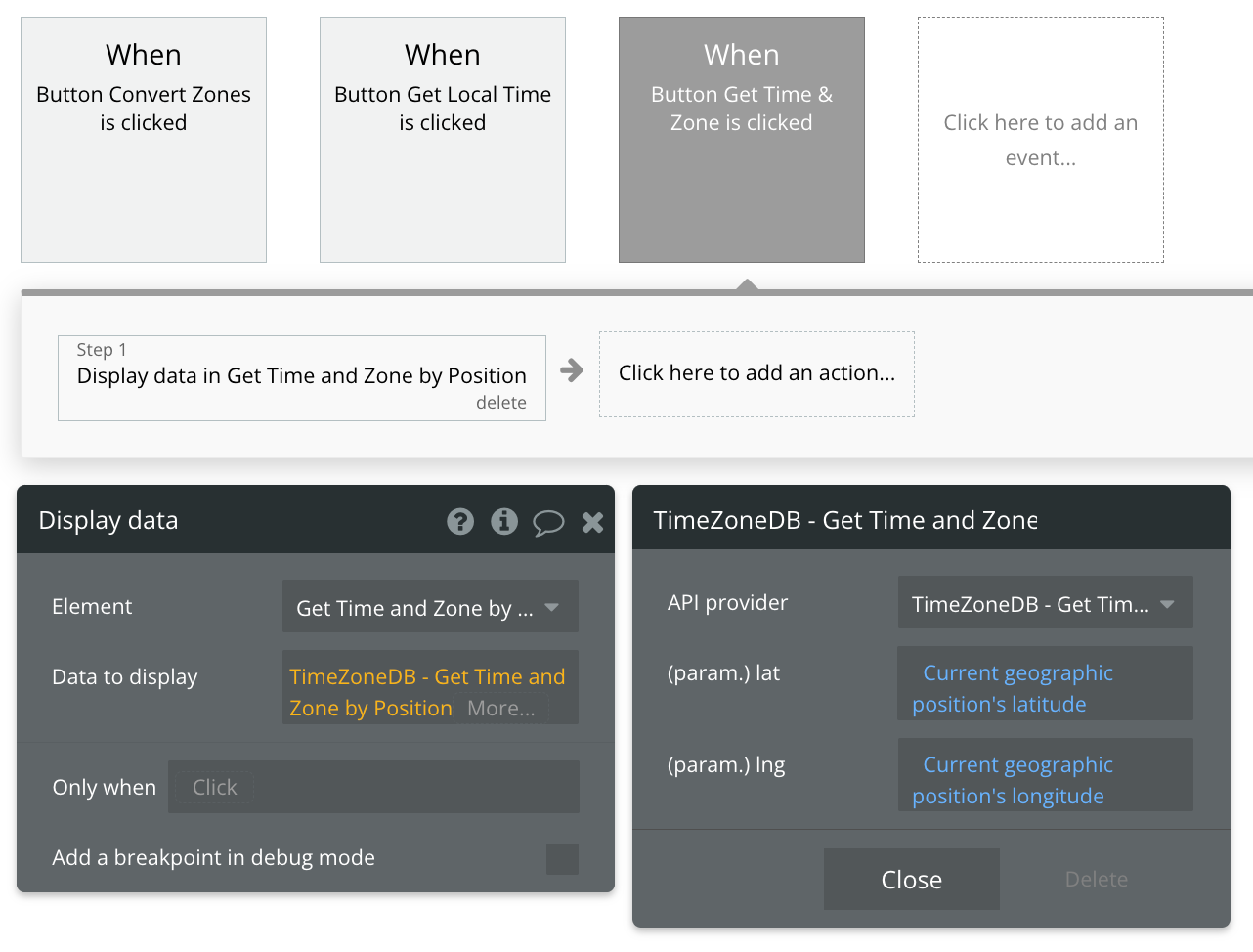Click More... in Data to display
Screen dimensions: 1253x952
coord(501,709)
